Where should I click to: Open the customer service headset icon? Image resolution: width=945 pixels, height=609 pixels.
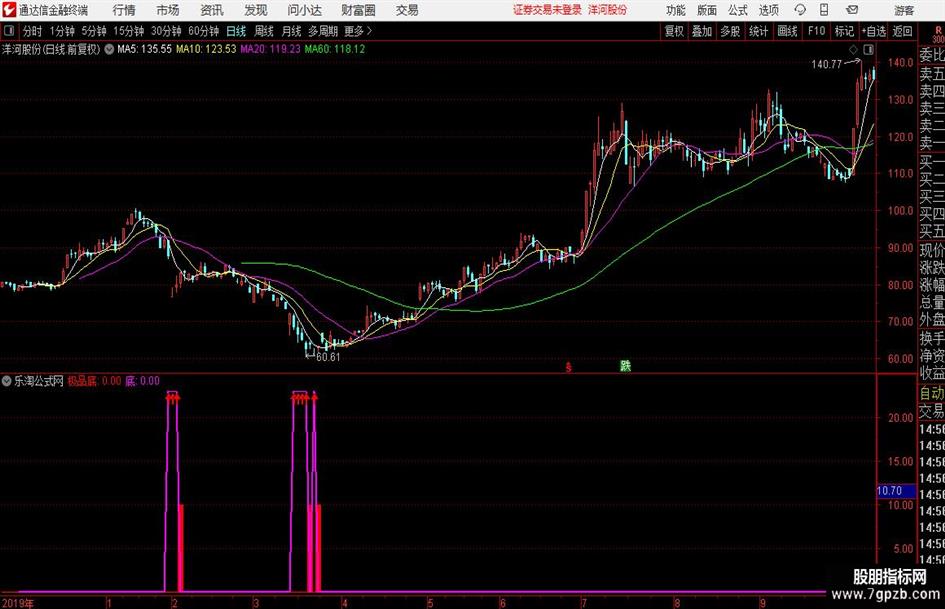pos(800,10)
